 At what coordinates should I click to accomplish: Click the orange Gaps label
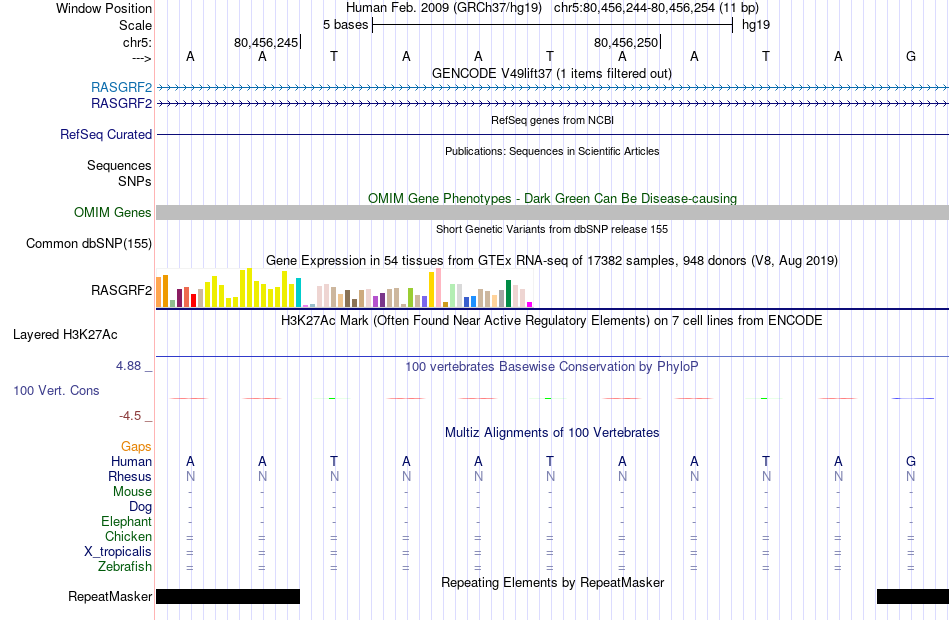click(x=136, y=447)
